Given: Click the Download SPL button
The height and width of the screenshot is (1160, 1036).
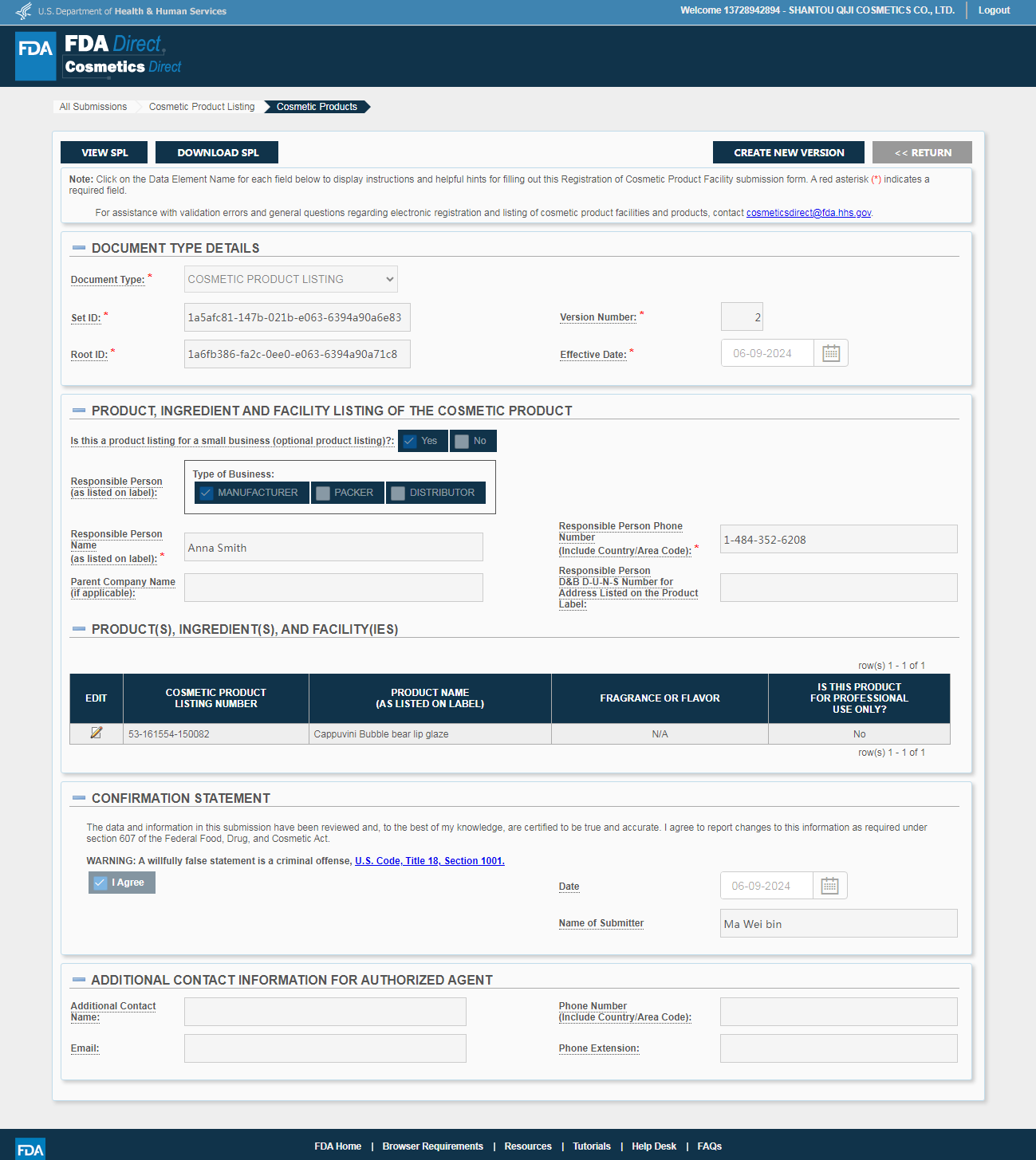Looking at the screenshot, I should tap(217, 152).
